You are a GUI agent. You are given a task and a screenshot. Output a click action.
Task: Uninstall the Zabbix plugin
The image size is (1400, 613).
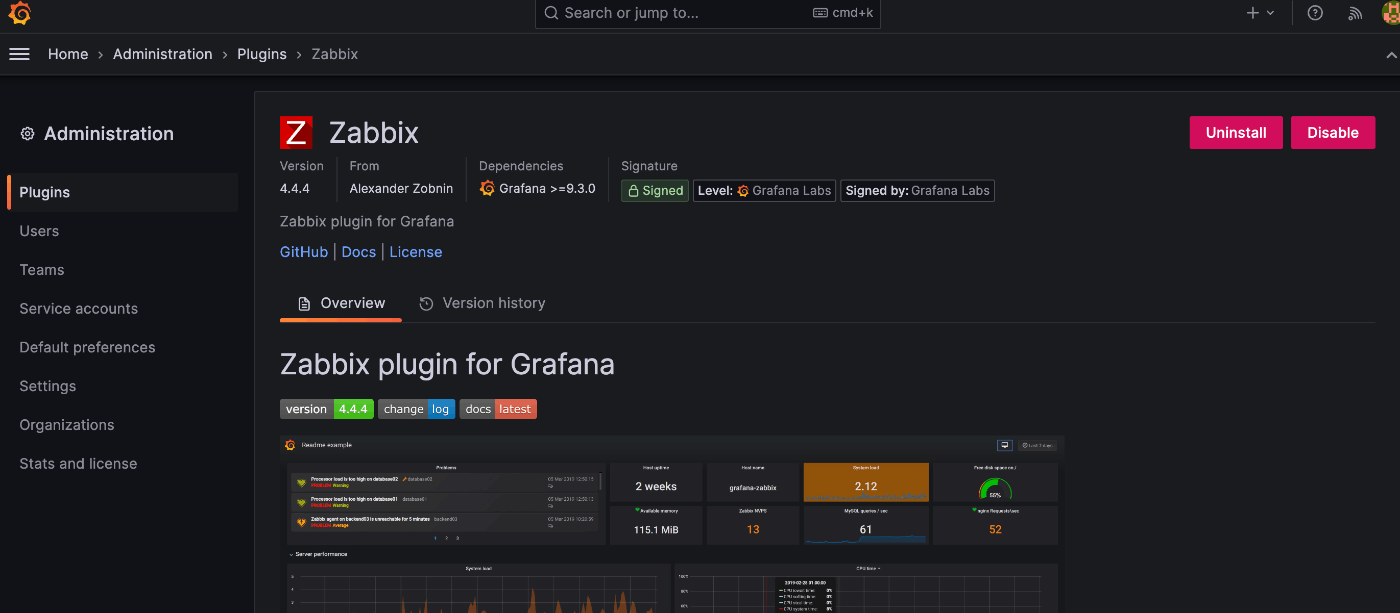[1236, 132]
